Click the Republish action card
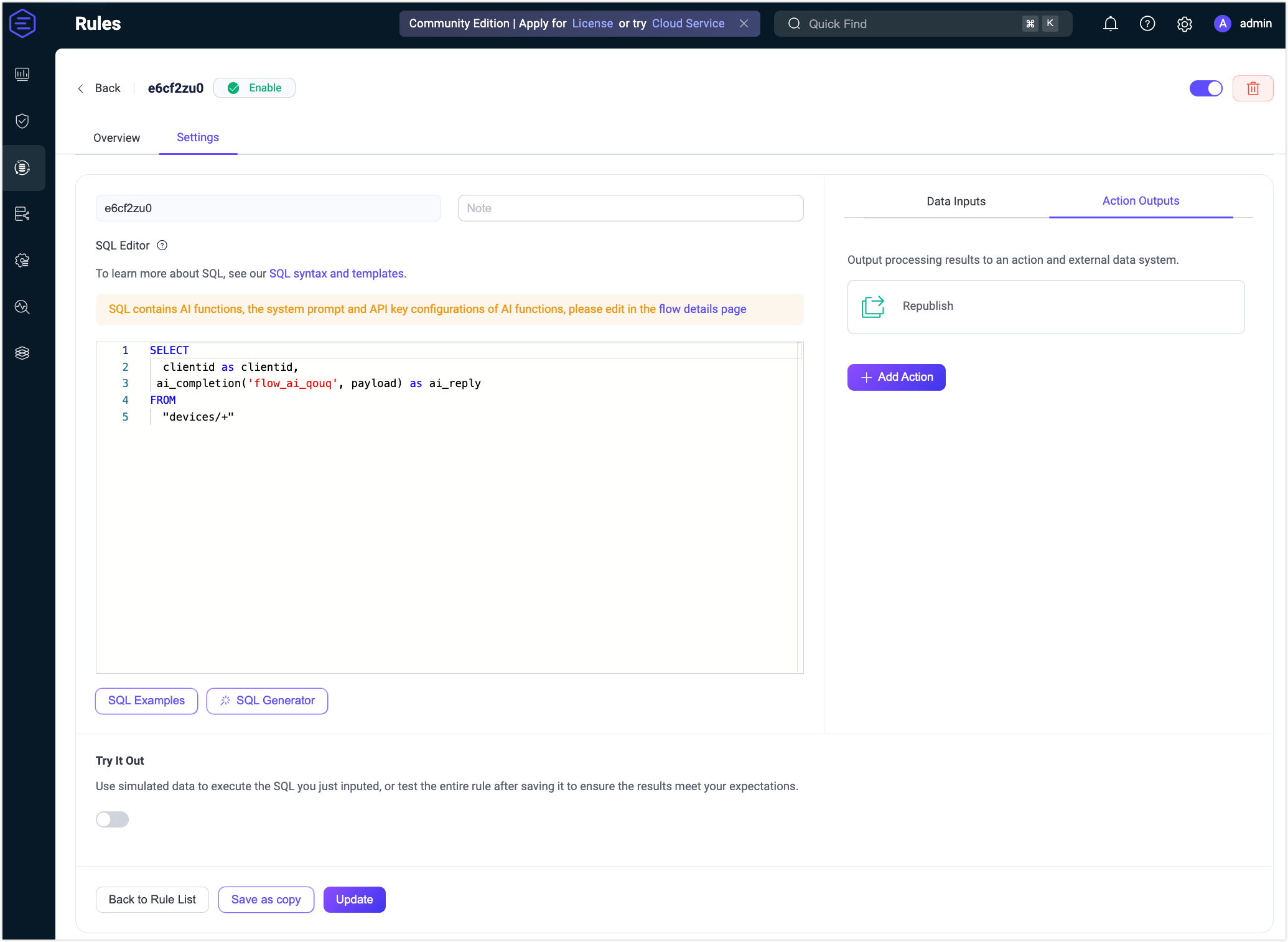Image resolution: width=1288 pixels, height=942 pixels. 1045,307
